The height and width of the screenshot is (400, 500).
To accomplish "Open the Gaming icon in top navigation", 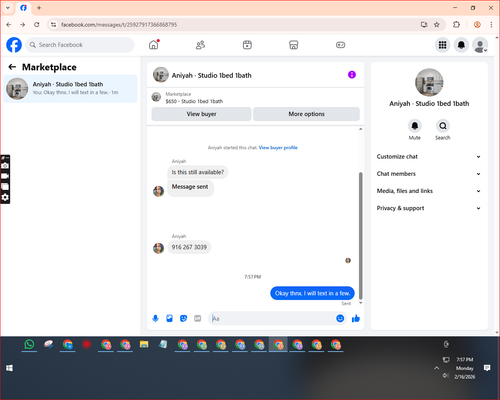I will tap(340, 45).
